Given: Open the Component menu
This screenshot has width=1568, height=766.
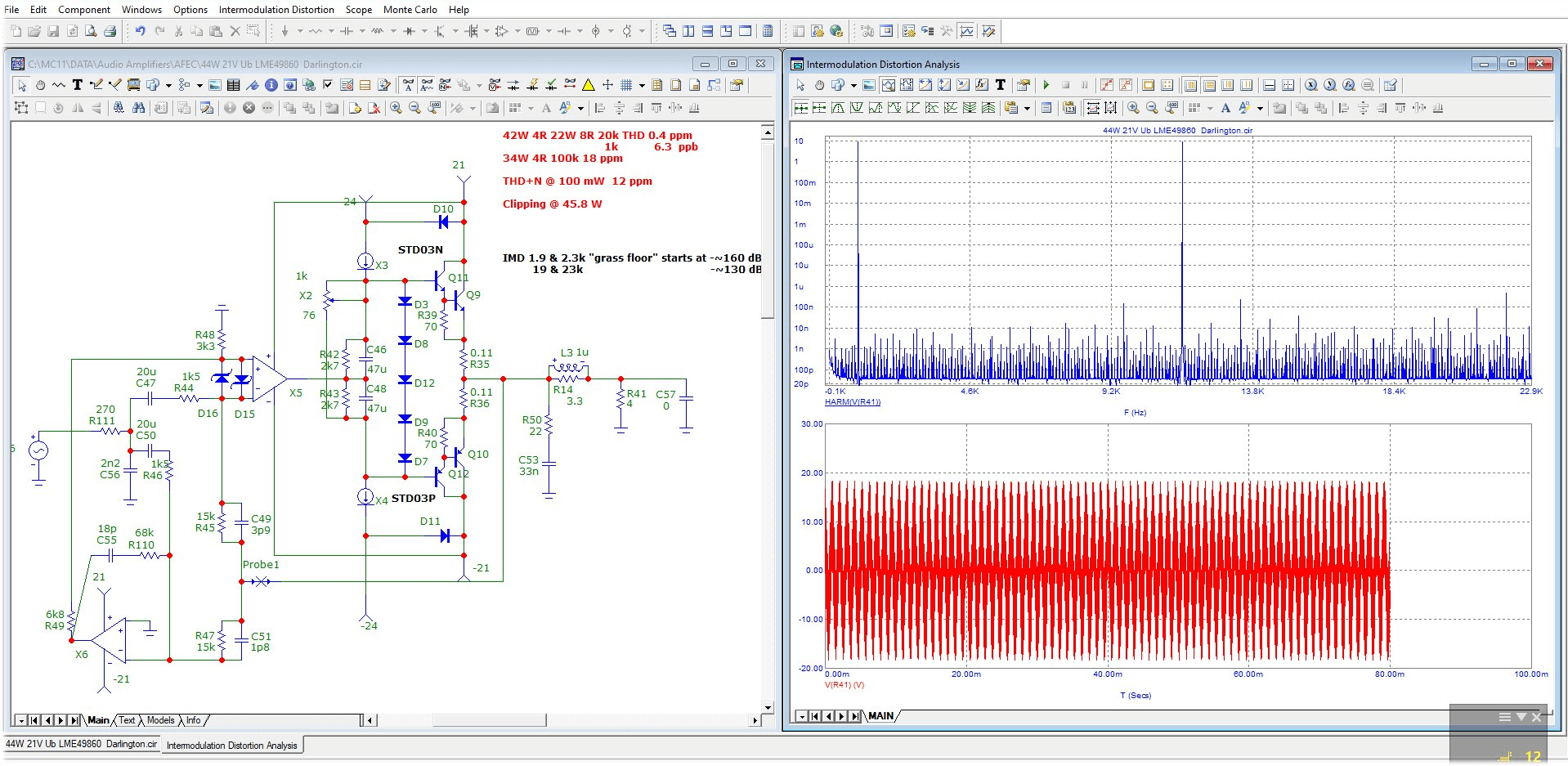Looking at the screenshot, I should pyautogui.click(x=83, y=10).
